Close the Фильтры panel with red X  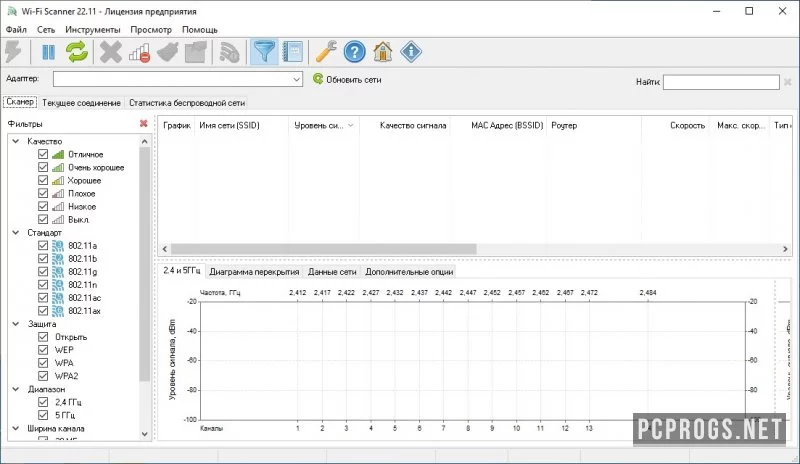143,124
